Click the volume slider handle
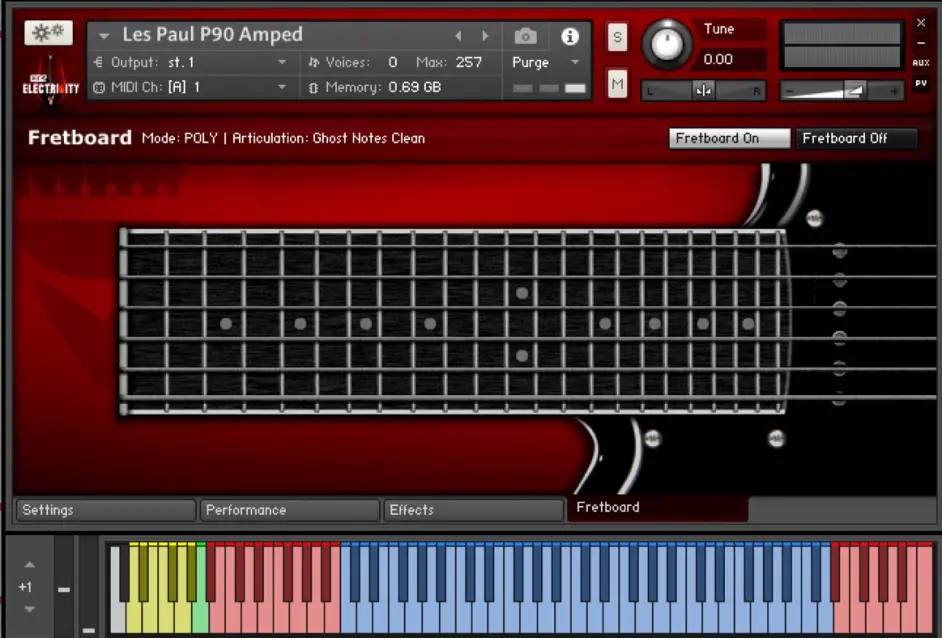The height and width of the screenshot is (638, 942). coord(854,91)
